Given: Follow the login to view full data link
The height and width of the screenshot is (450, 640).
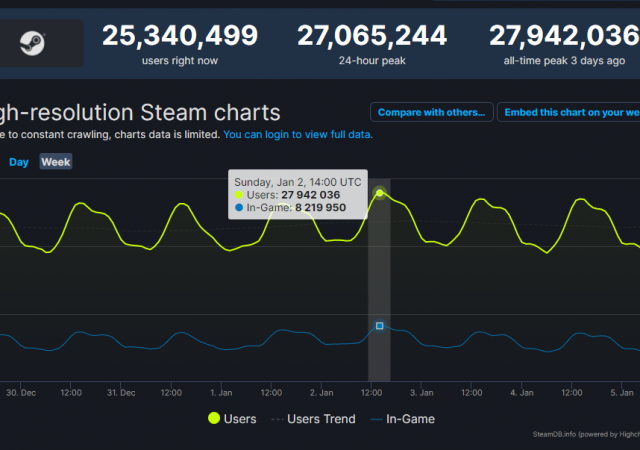Looking at the screenshot, I should (298, 134).
